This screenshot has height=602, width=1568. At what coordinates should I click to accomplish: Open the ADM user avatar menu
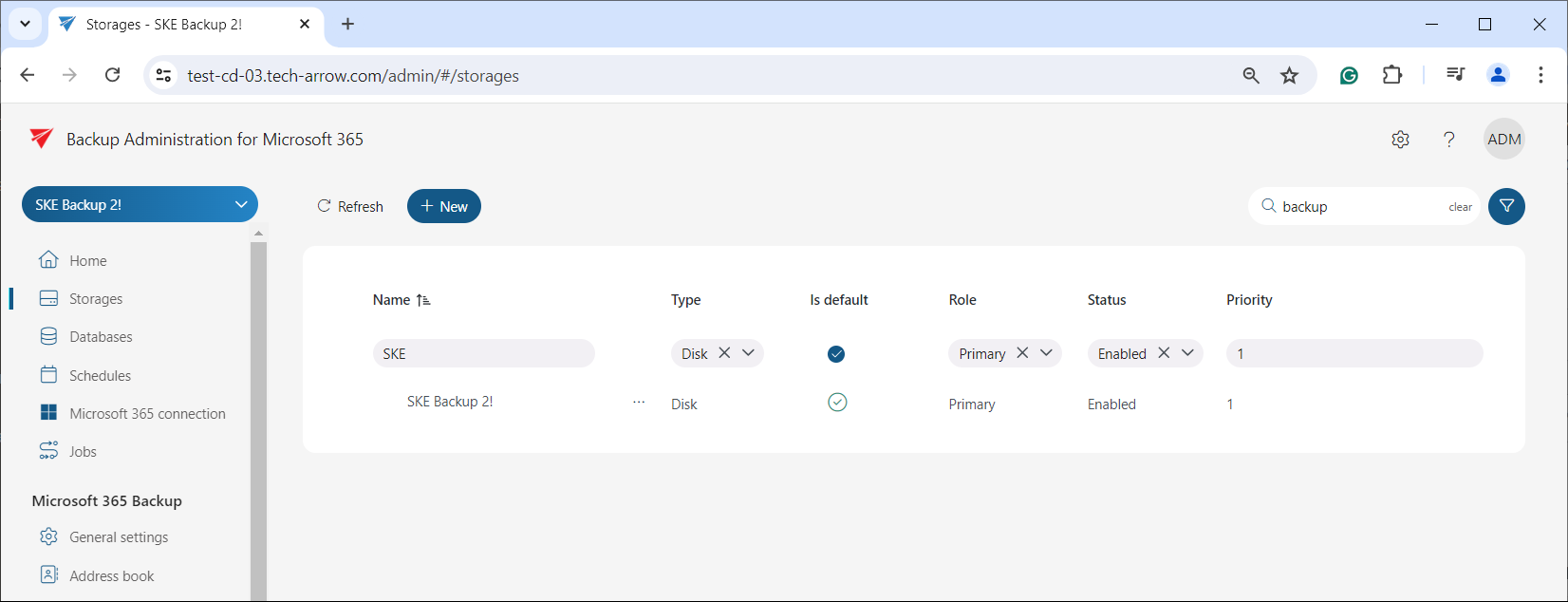click(x=1503, y=140)
